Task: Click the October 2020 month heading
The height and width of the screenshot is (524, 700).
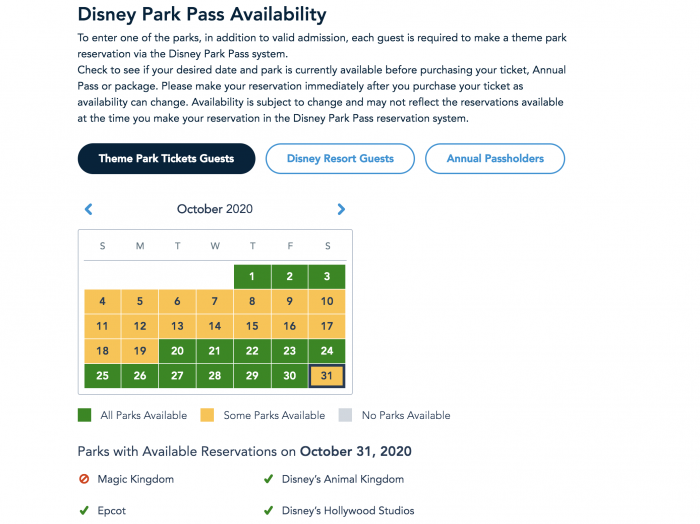Action: tap(215, 209)
